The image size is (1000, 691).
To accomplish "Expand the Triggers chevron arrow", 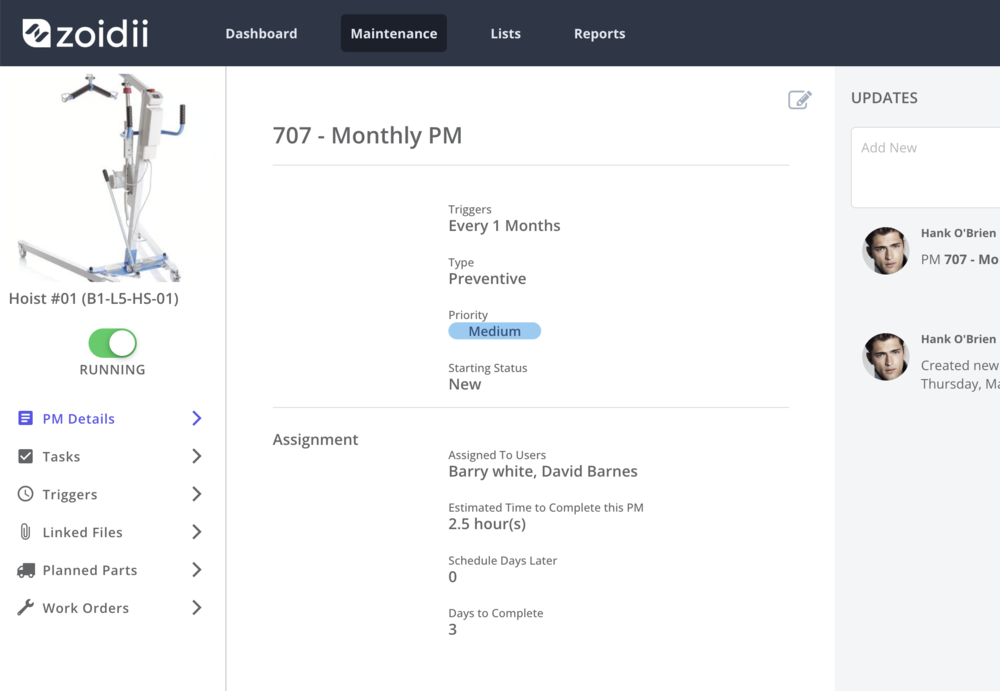I will click(x=196, y=494).
